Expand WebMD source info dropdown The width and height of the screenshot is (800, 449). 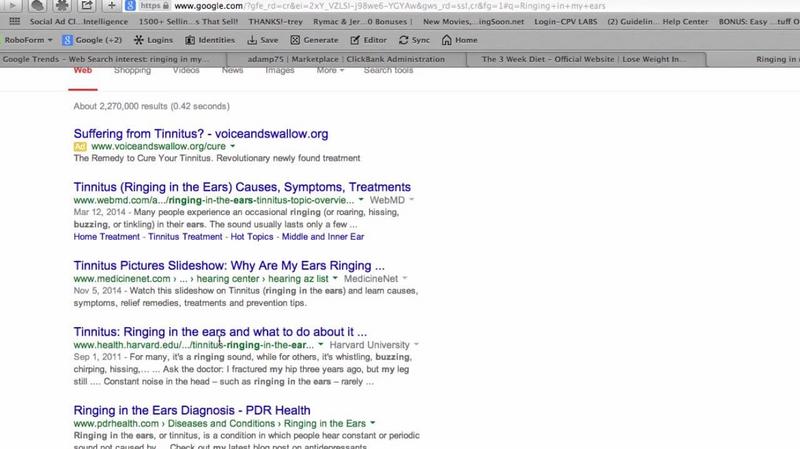click(x=411, y=200)
